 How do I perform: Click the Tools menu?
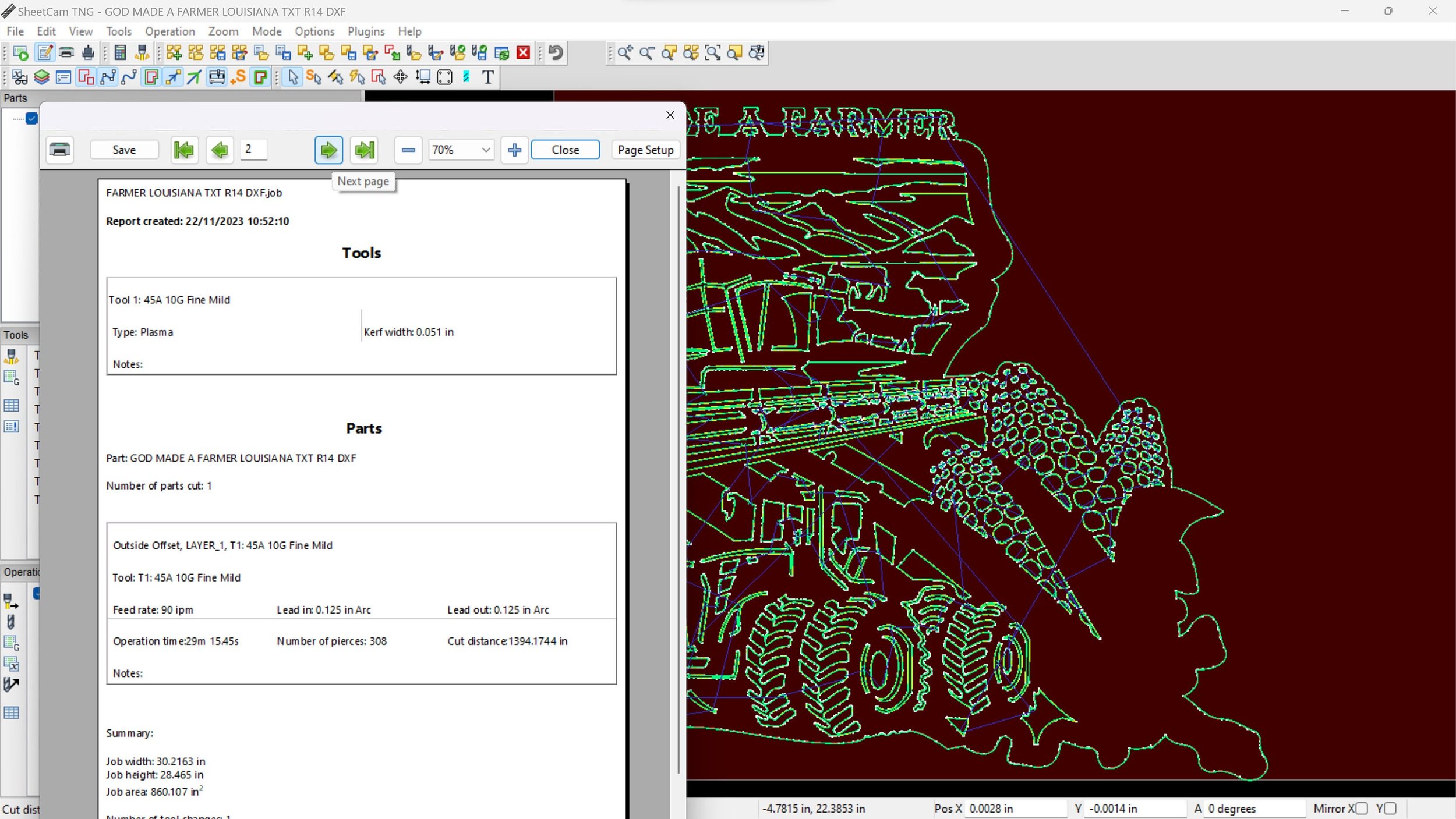[118, 31]
